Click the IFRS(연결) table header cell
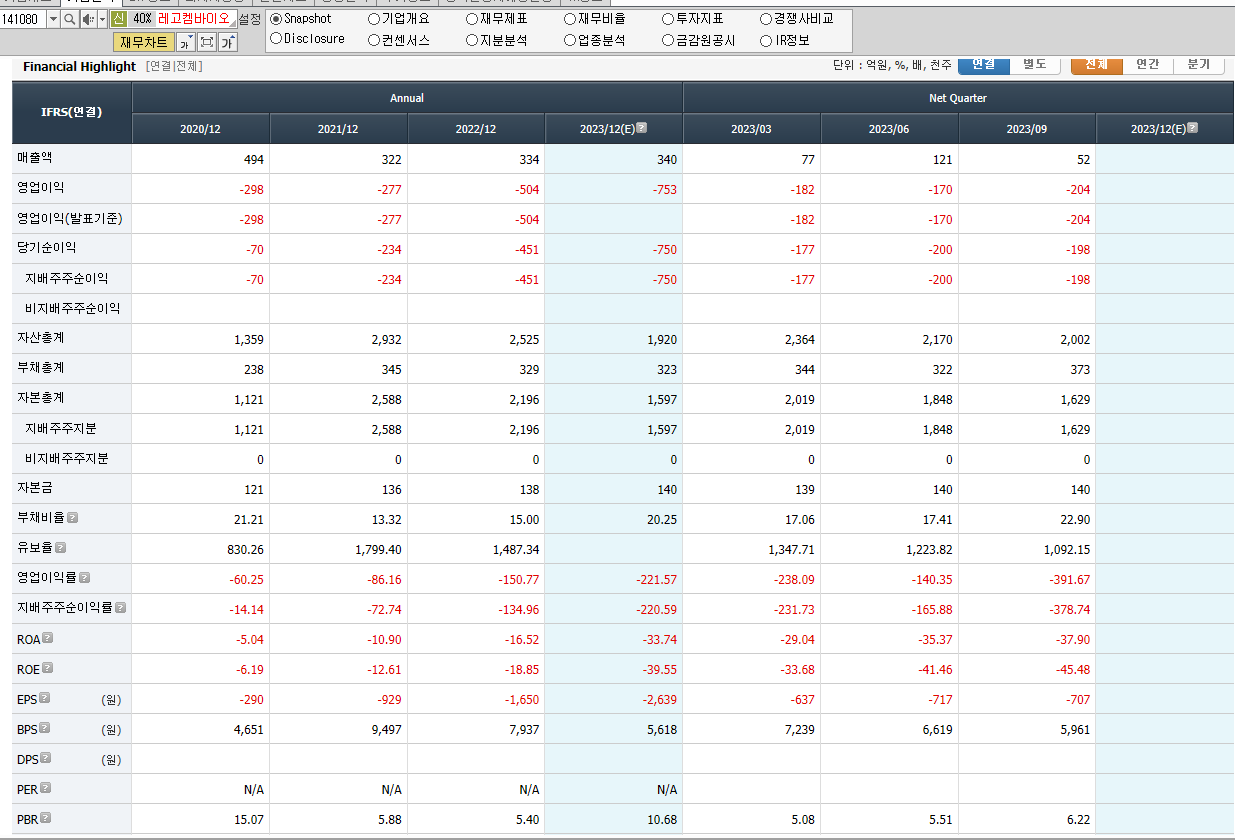The image size is (1235, 840). [72, 112]
